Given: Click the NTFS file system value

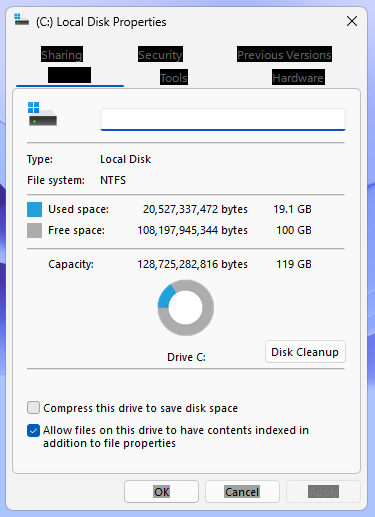Looking at the screenshot, I should [113, 180].
